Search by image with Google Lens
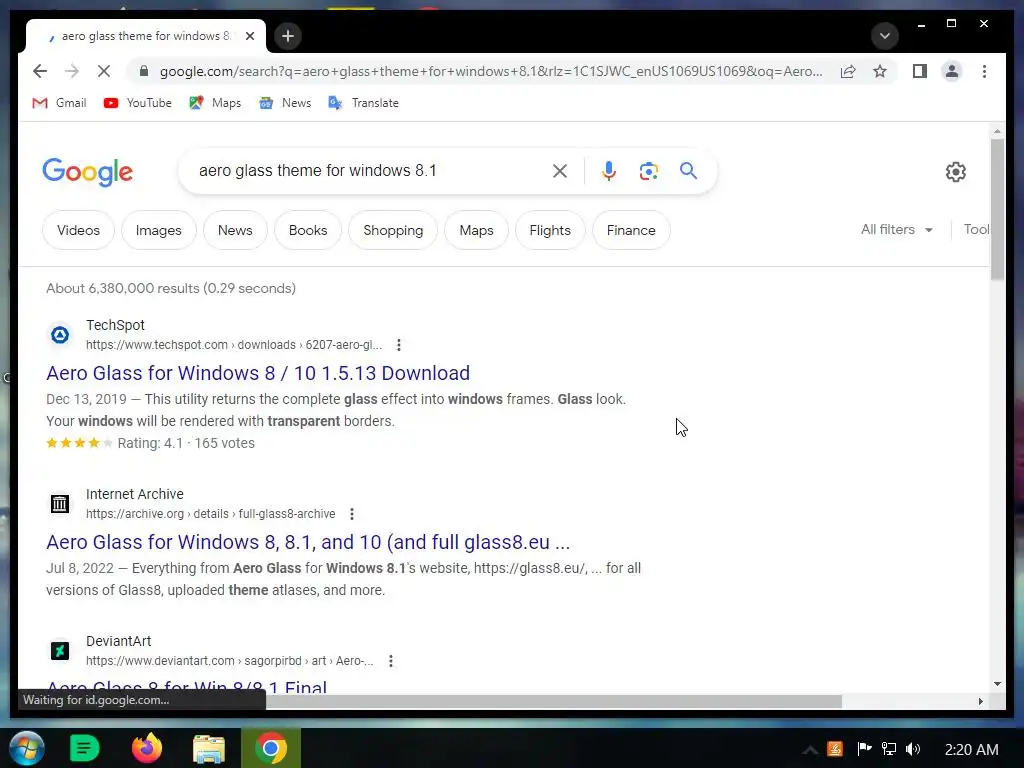The height and width of the screenshot is (768, 1024). click(648, 171)
